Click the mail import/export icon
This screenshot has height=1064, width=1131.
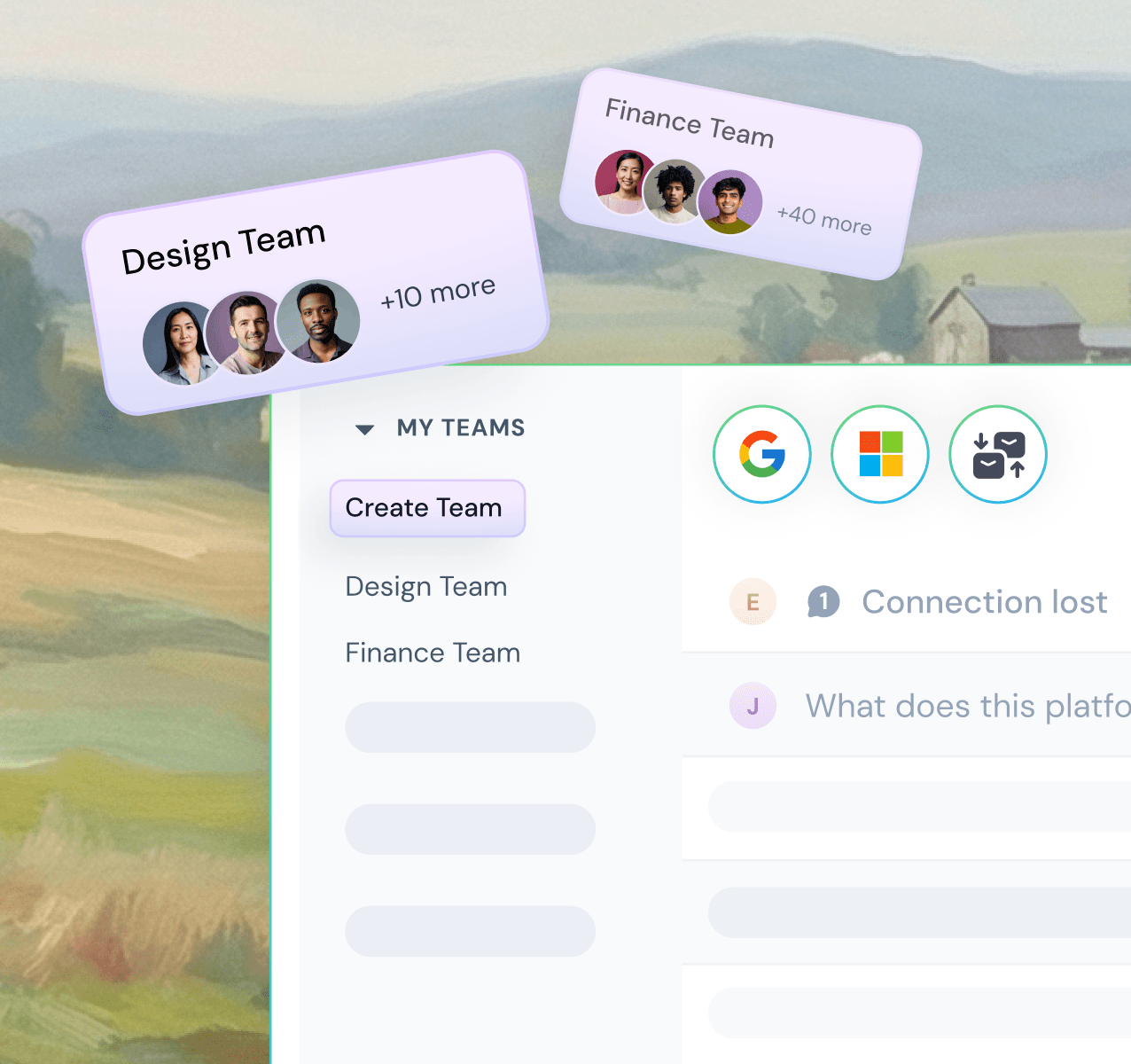click(998, 455)
